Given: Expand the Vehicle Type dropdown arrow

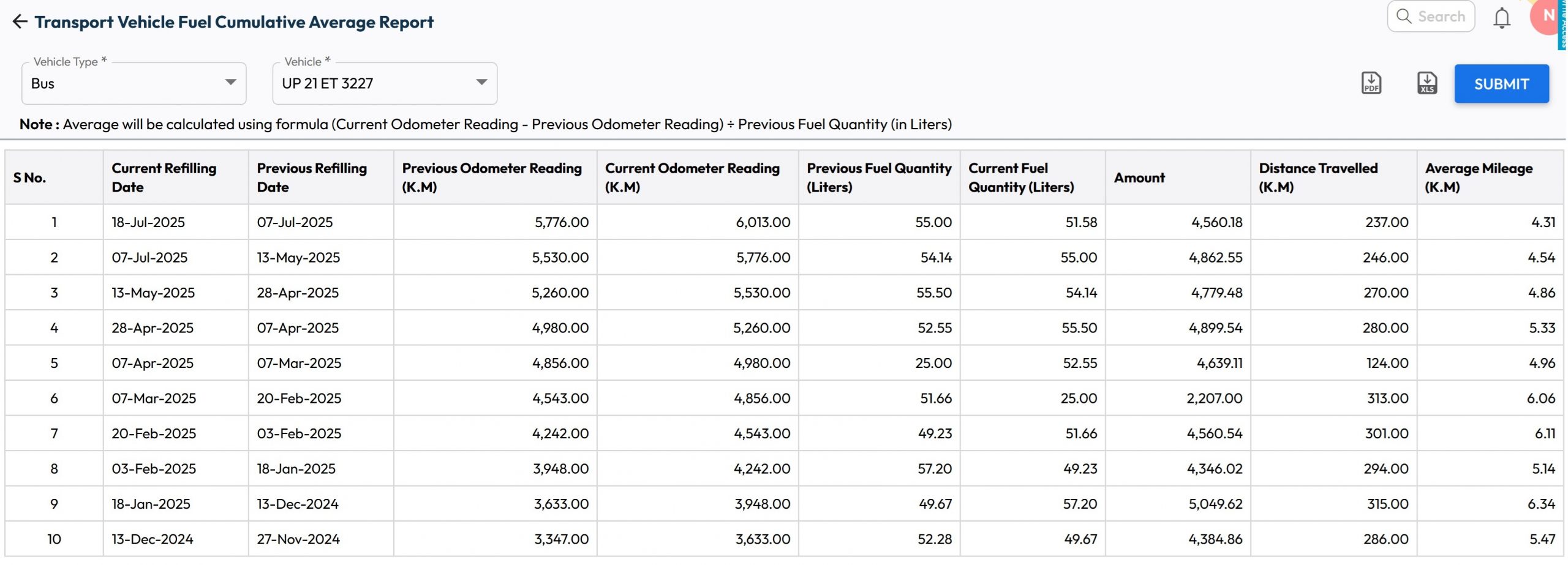Looking at the screenshot, I should click(230, 83).
